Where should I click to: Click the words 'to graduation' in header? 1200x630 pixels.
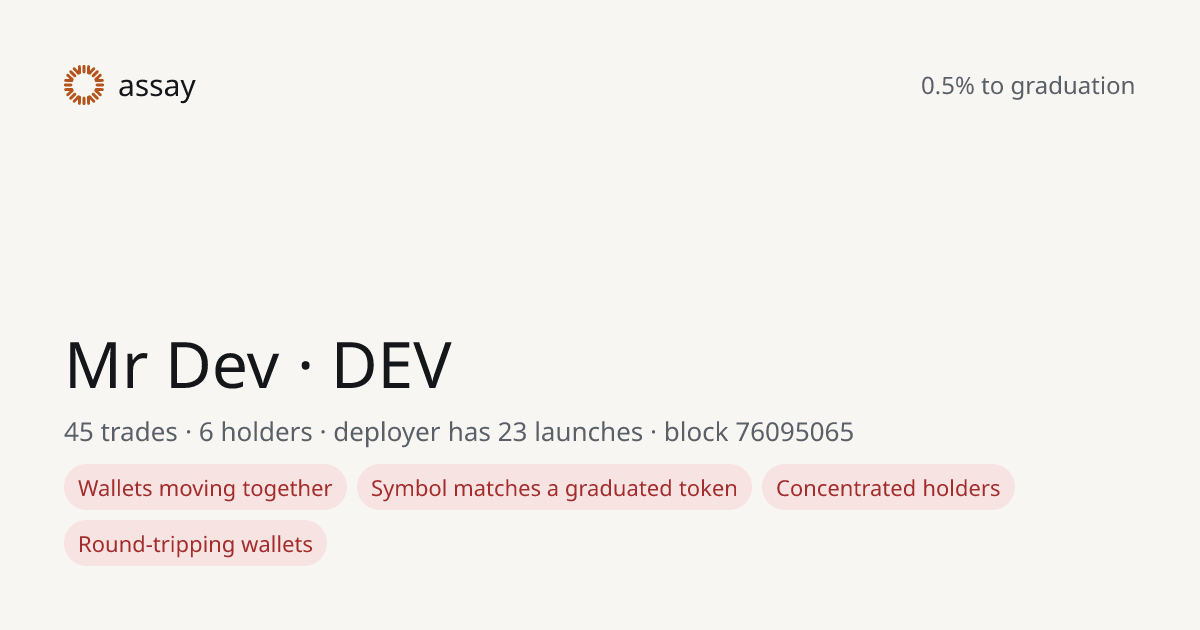1058,87
